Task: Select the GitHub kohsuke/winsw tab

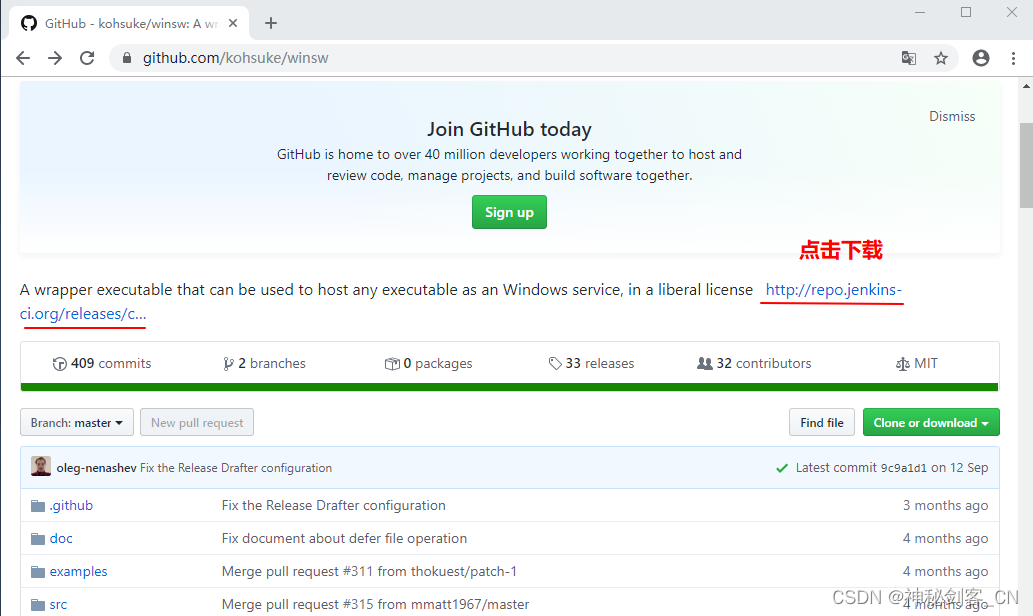Action: pos(129,23)
